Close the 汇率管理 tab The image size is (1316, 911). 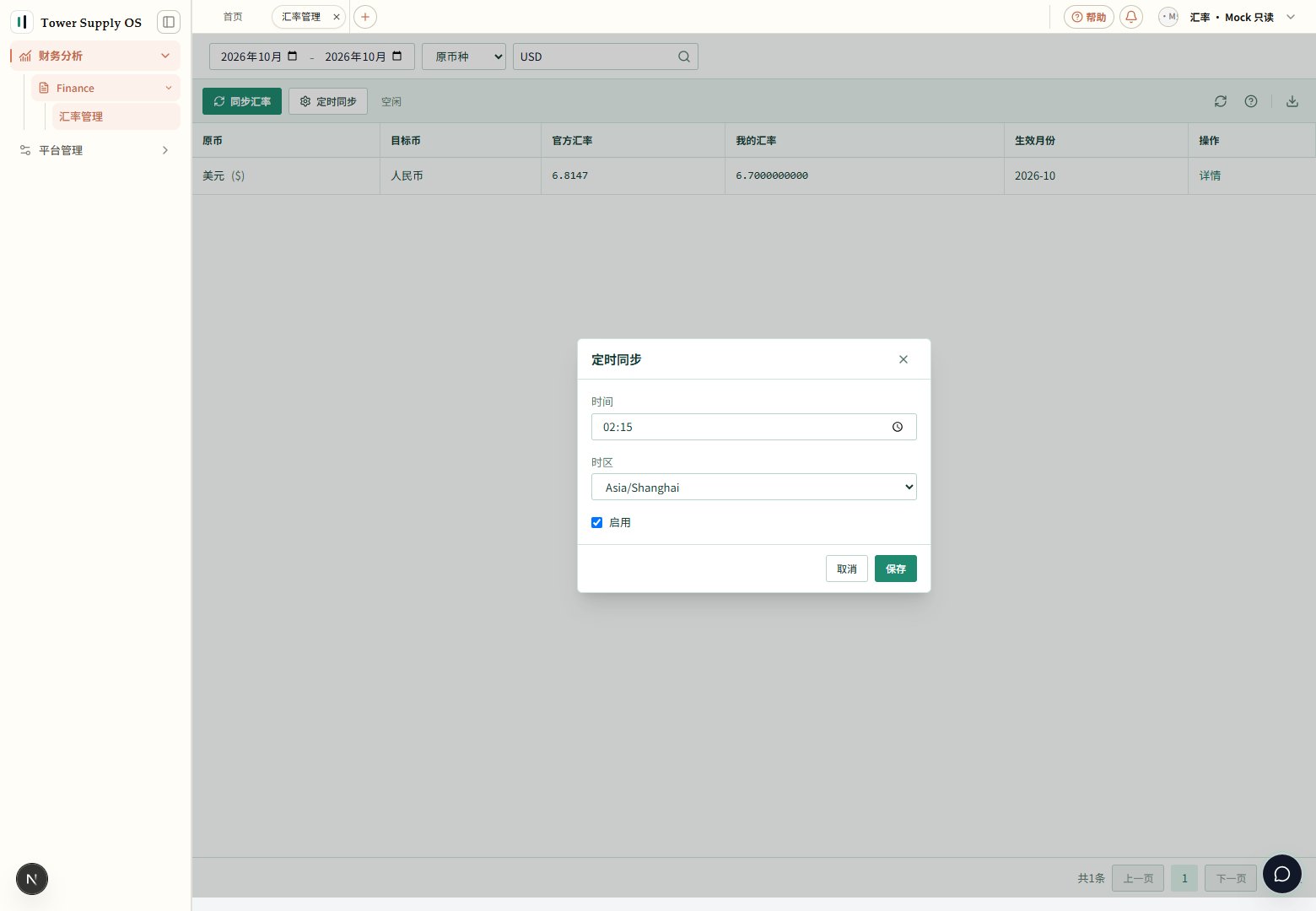(x=336, y=17)
